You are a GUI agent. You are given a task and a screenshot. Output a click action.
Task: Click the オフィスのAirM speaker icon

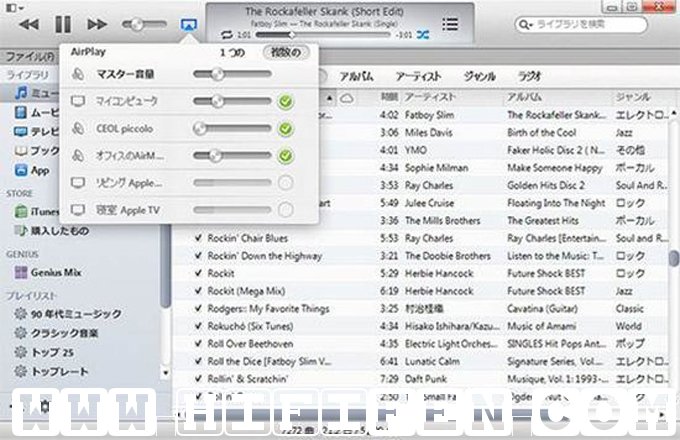point(78,155)
